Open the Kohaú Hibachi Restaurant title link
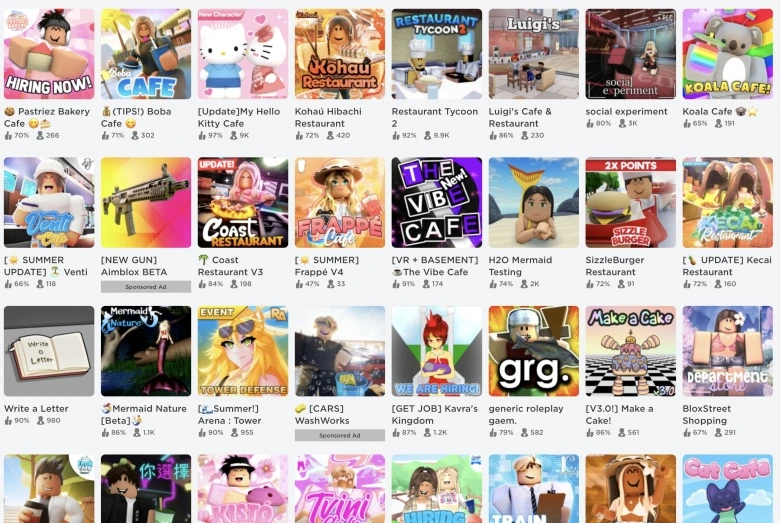The image size is (780, 523). pos(328,117)
